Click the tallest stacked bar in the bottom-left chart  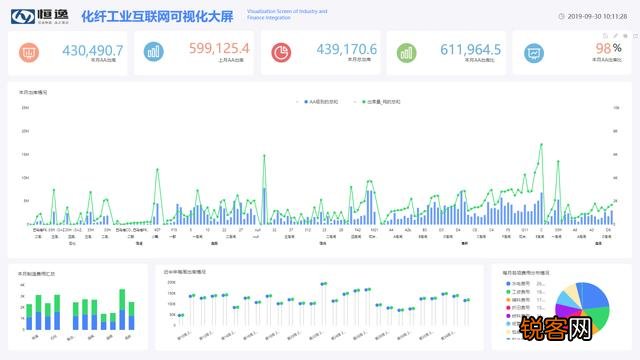[122, 309]
